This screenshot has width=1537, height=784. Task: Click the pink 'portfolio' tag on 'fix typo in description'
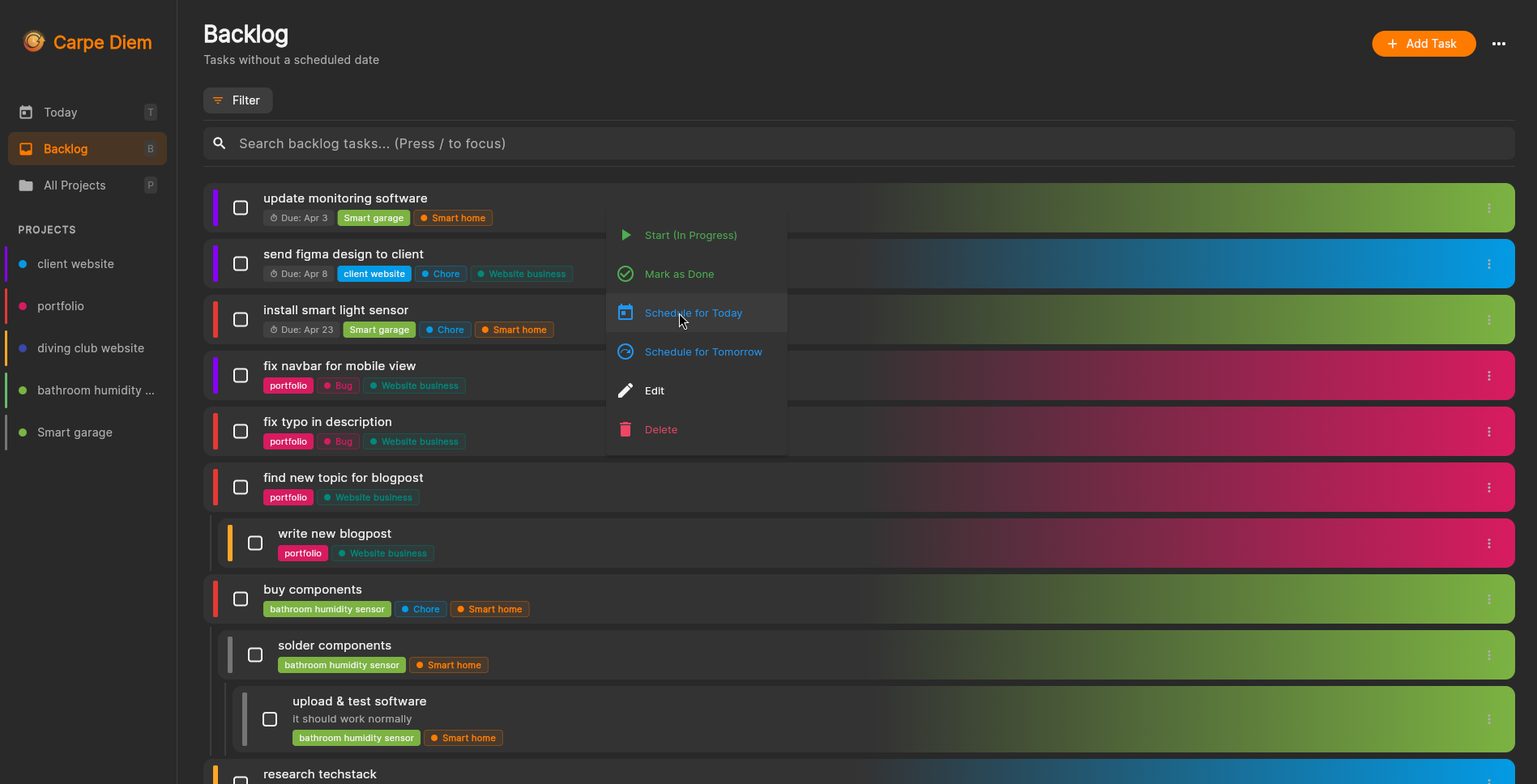click(x=288, y=441)
